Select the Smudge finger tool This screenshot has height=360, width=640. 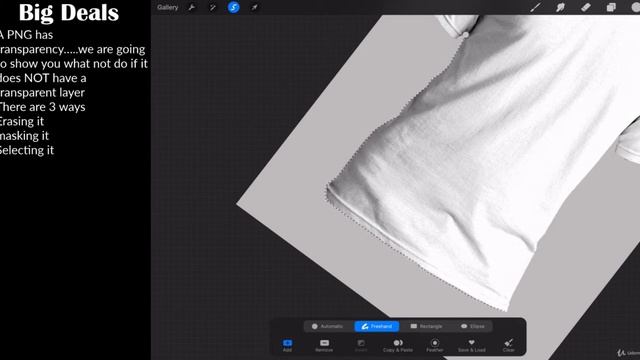(x=560, y=7)
